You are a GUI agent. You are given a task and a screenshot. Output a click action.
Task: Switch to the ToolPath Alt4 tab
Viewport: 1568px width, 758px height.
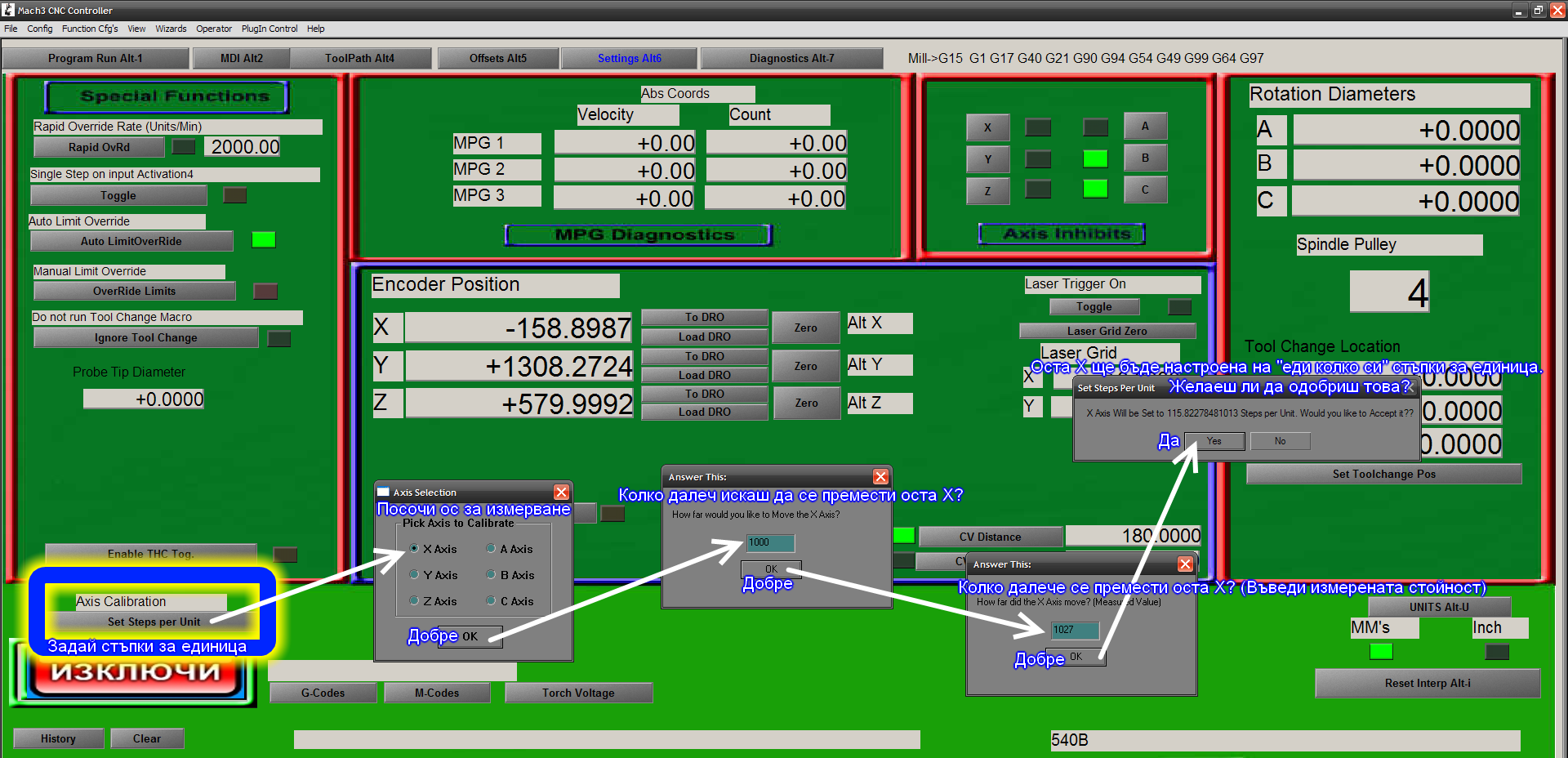pos(359,58)
